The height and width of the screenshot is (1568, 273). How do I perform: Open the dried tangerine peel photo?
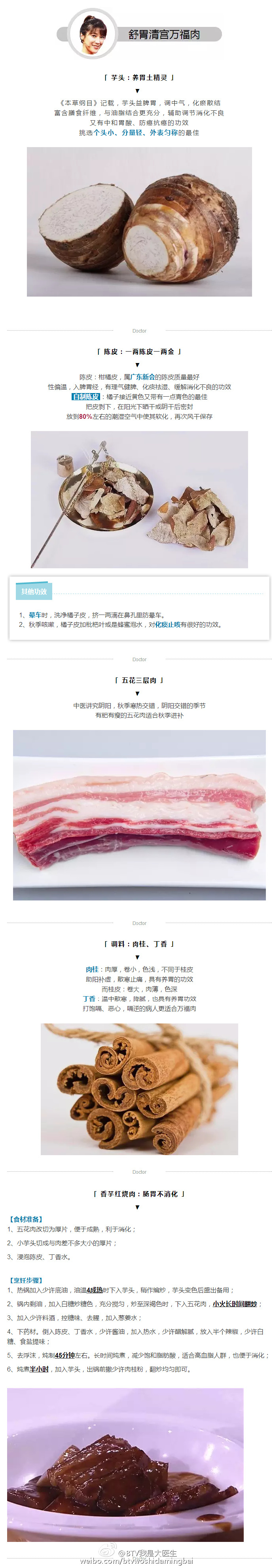[x=139, y=499]
